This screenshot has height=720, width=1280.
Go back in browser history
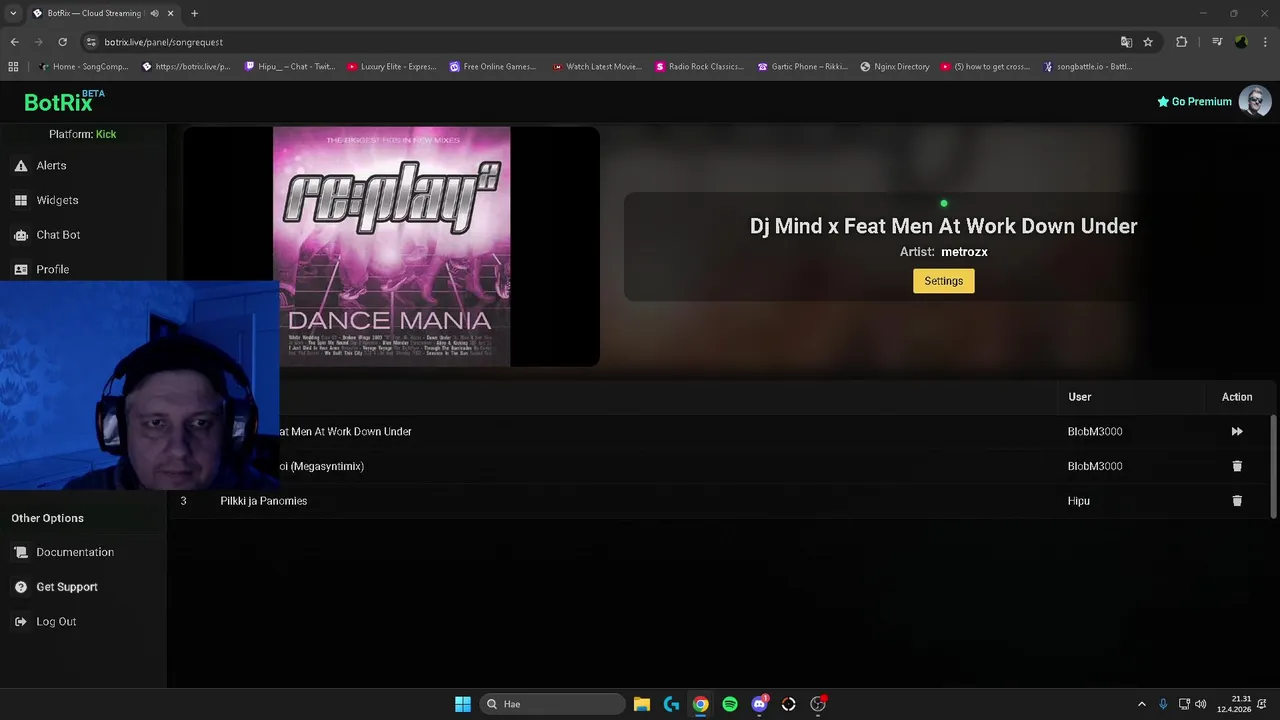(x=14, y=42)
